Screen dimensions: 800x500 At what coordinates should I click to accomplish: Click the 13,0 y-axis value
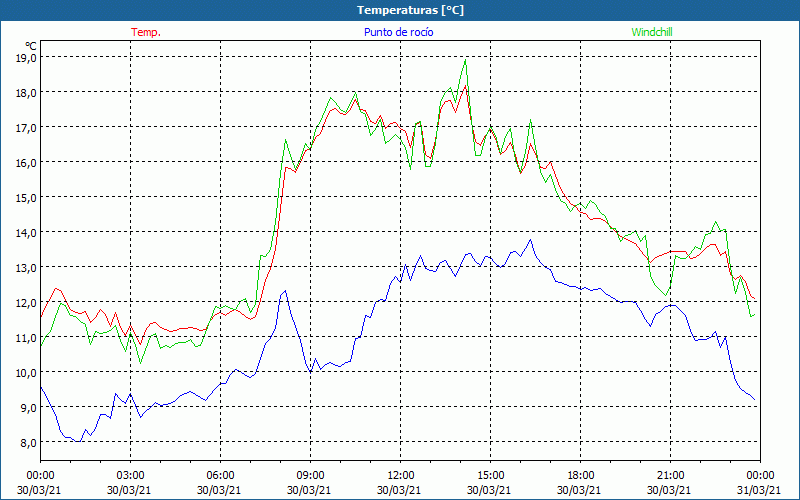26,267
